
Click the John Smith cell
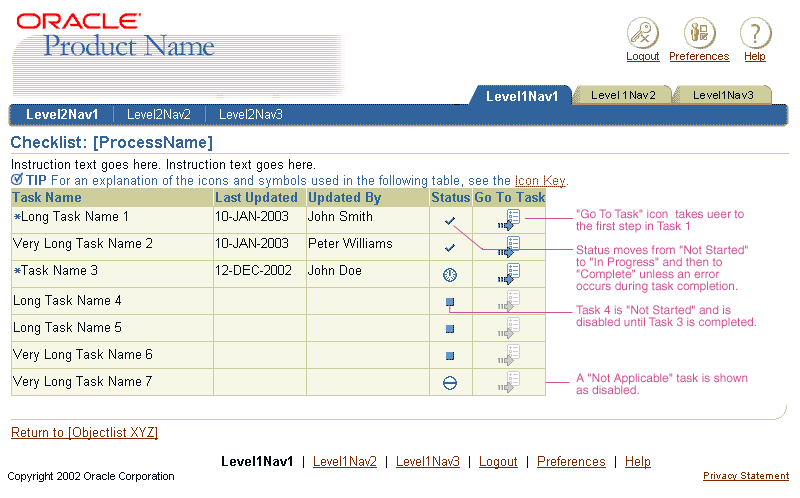(368, 220)
